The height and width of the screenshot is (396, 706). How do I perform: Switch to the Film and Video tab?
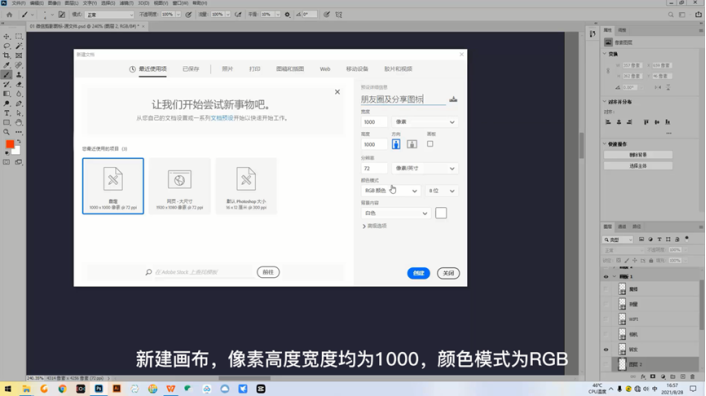click(398, 69)
